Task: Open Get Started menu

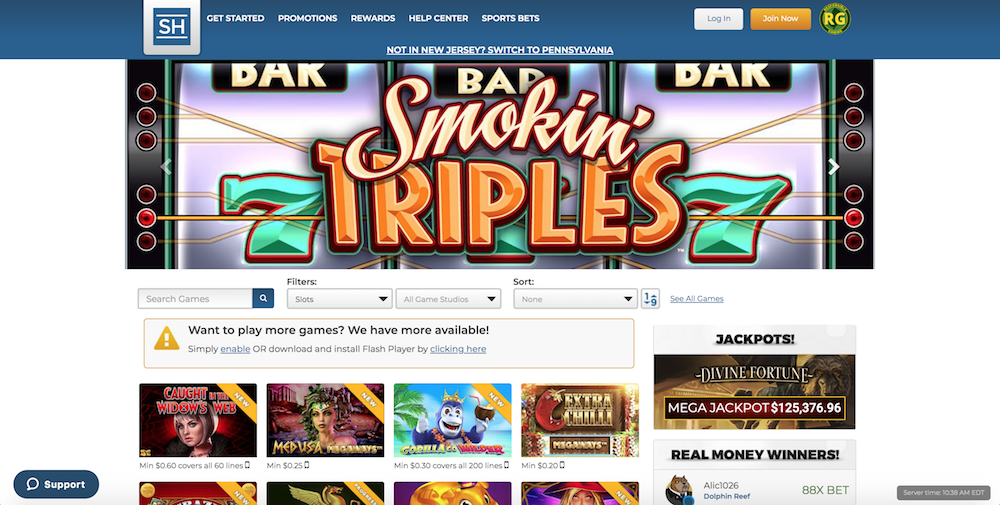Action: click(235, 18)
